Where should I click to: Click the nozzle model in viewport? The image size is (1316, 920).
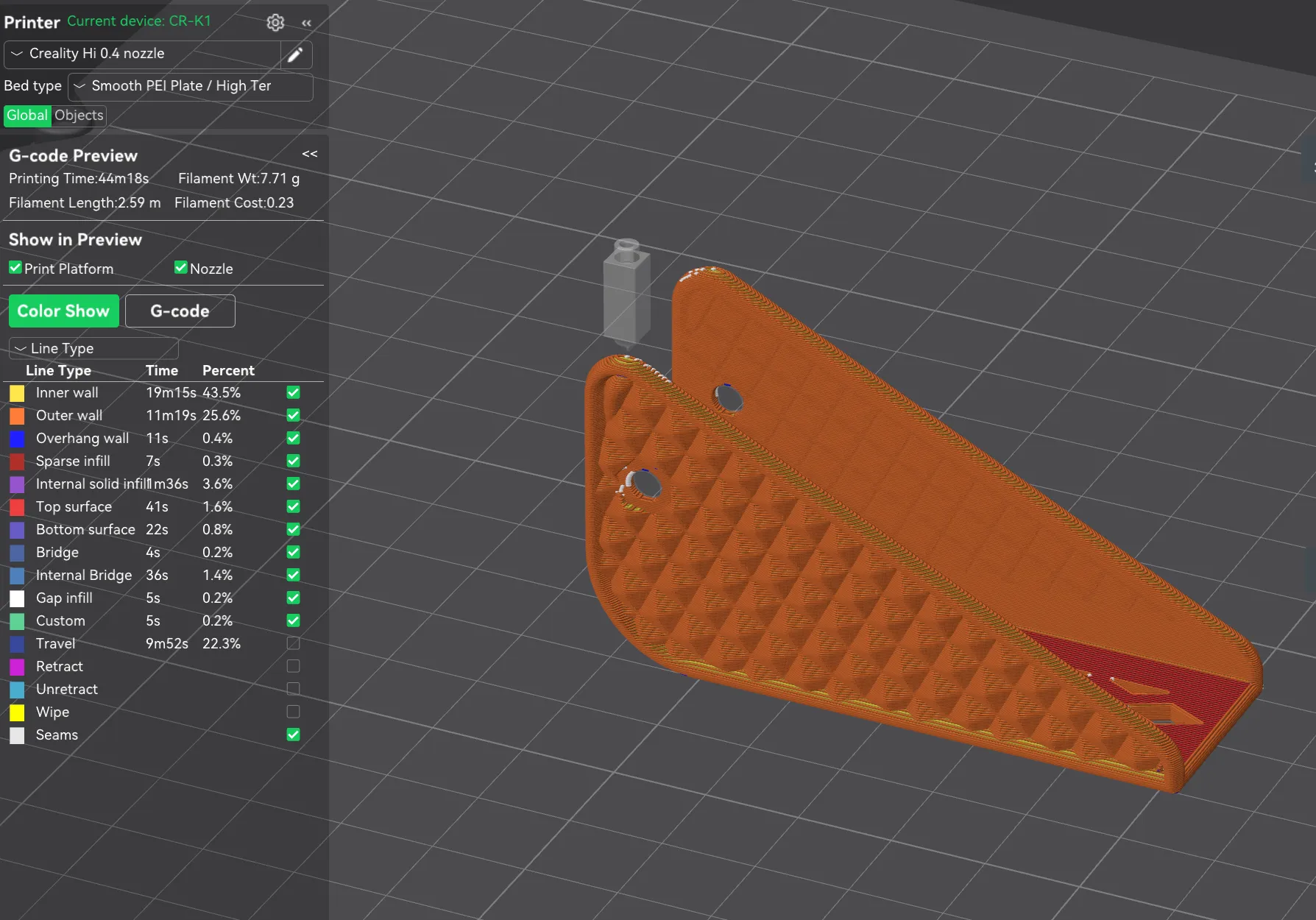tap(626, 294)
